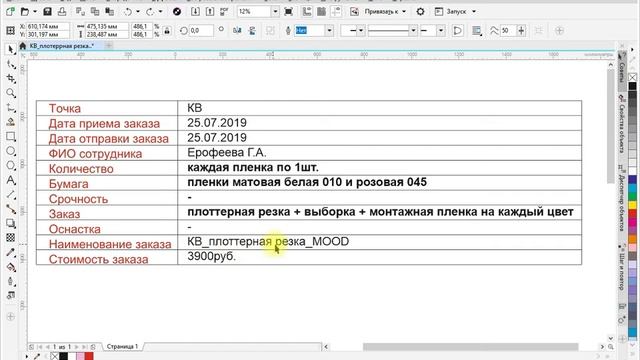Click the Export icon

209,11
